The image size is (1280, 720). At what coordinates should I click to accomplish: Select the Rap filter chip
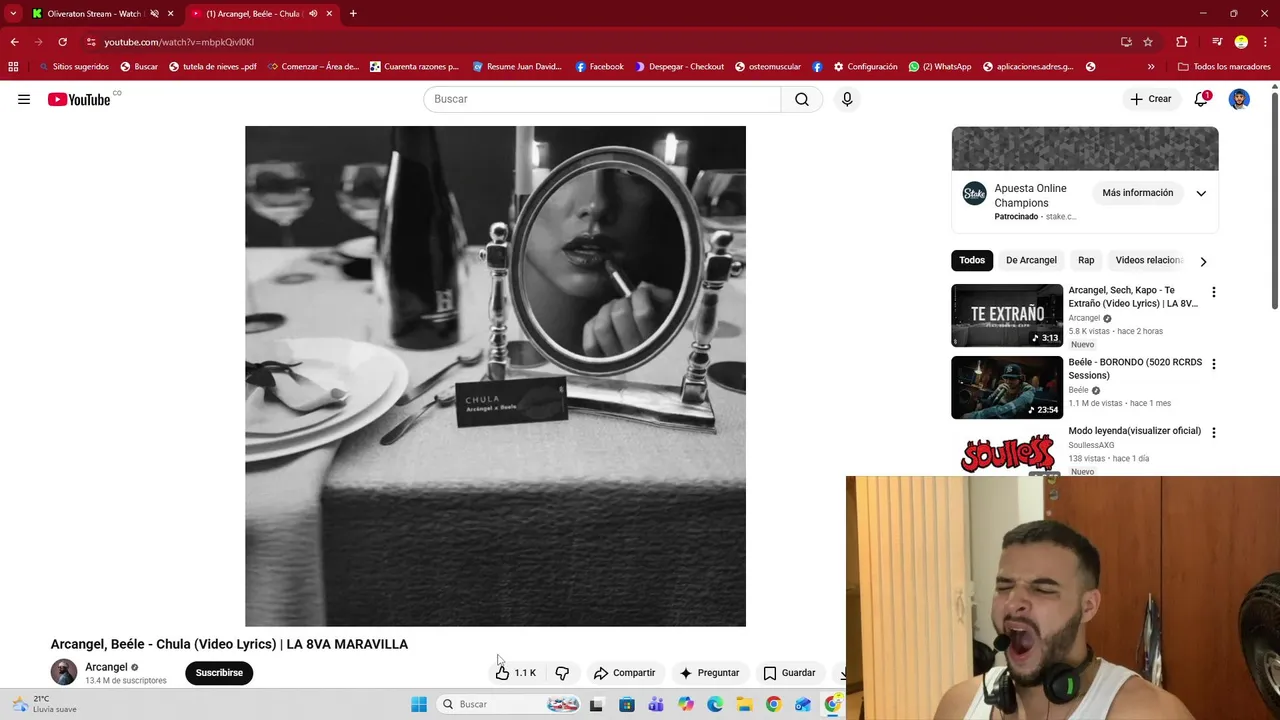coord(1086,260)
